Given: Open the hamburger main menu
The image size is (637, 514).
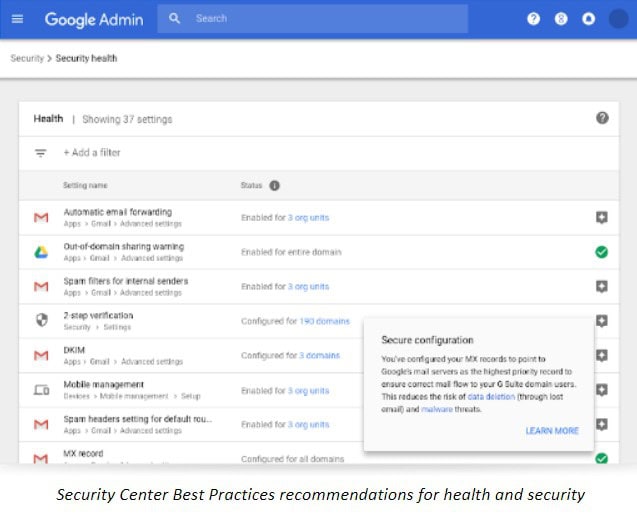Looking at the screenshot, I should click(17, 19).
